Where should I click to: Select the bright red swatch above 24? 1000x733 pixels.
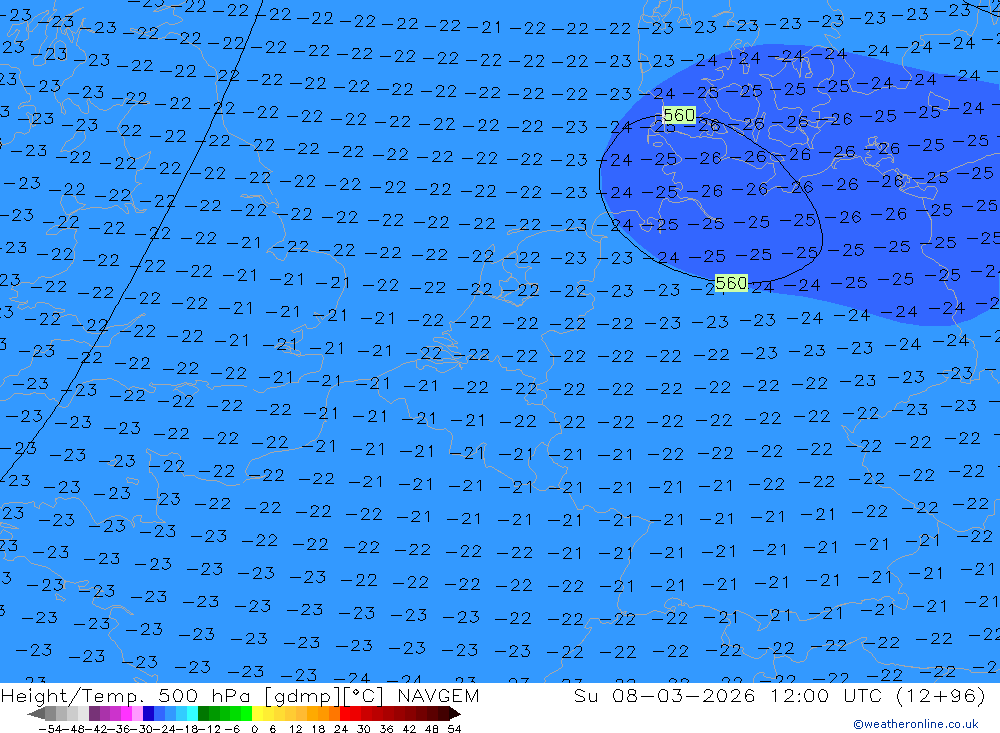point(345,714)
